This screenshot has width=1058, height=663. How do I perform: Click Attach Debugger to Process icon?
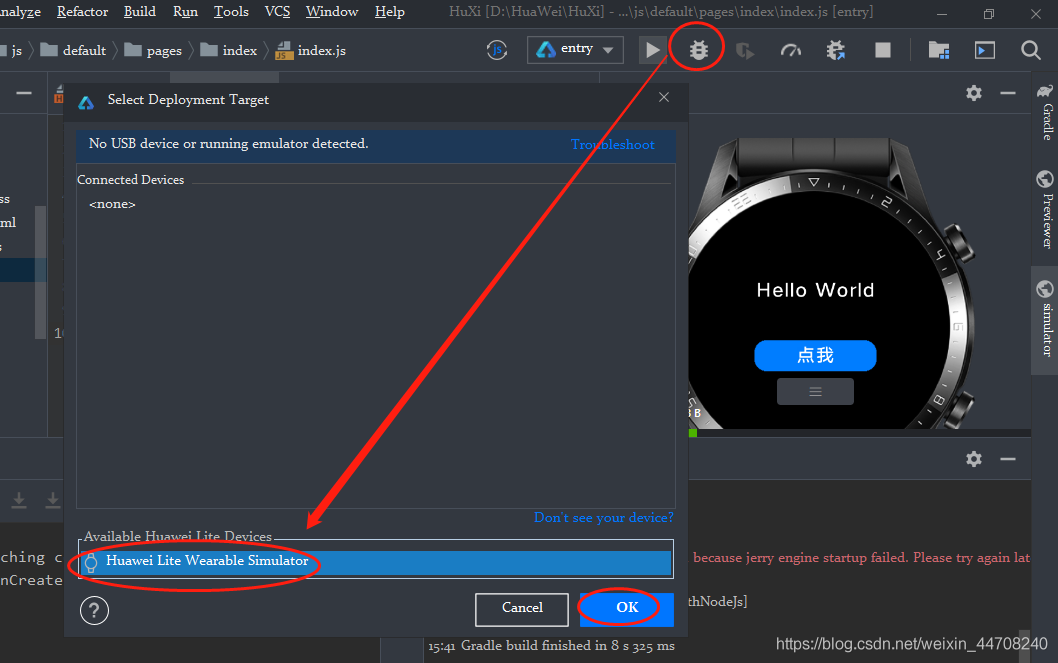tap(836, 50)
